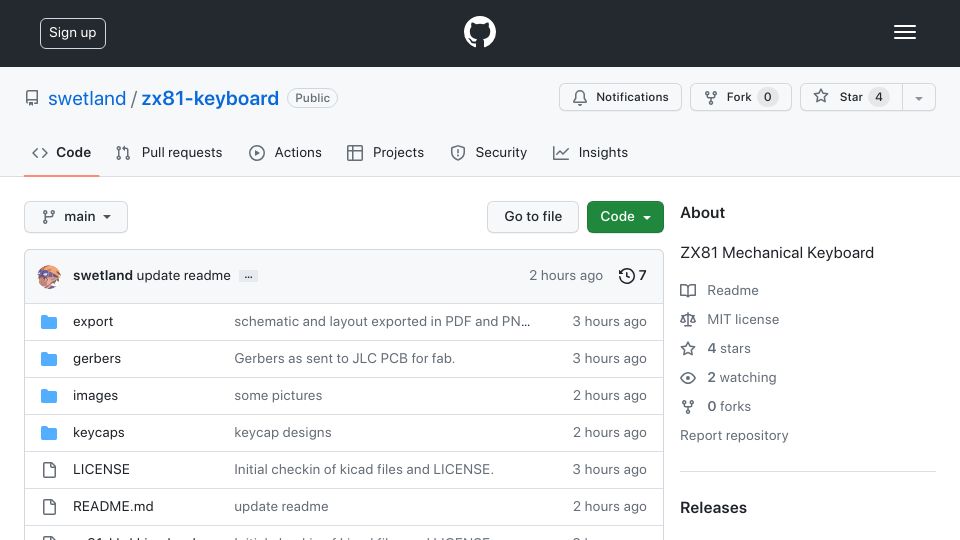Viewport: 960px width, 540px height.
Task: Click swetland's avatar thumbnail
Action: [x=49, y=276]
